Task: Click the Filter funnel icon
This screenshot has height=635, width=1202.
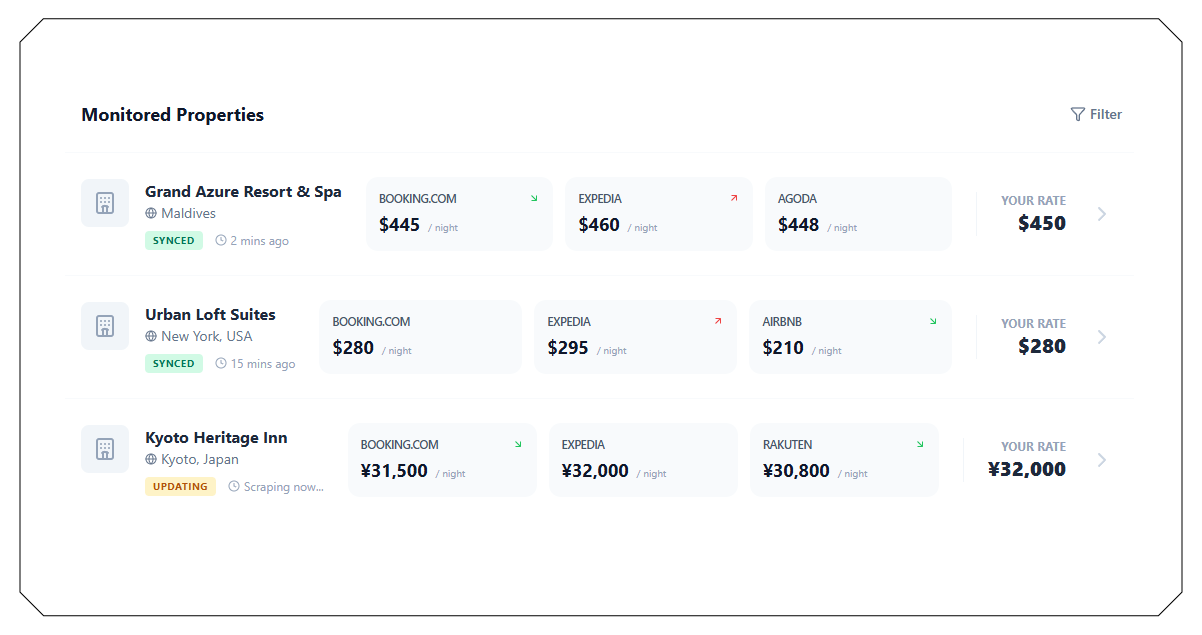Action: click(1077, 114)
